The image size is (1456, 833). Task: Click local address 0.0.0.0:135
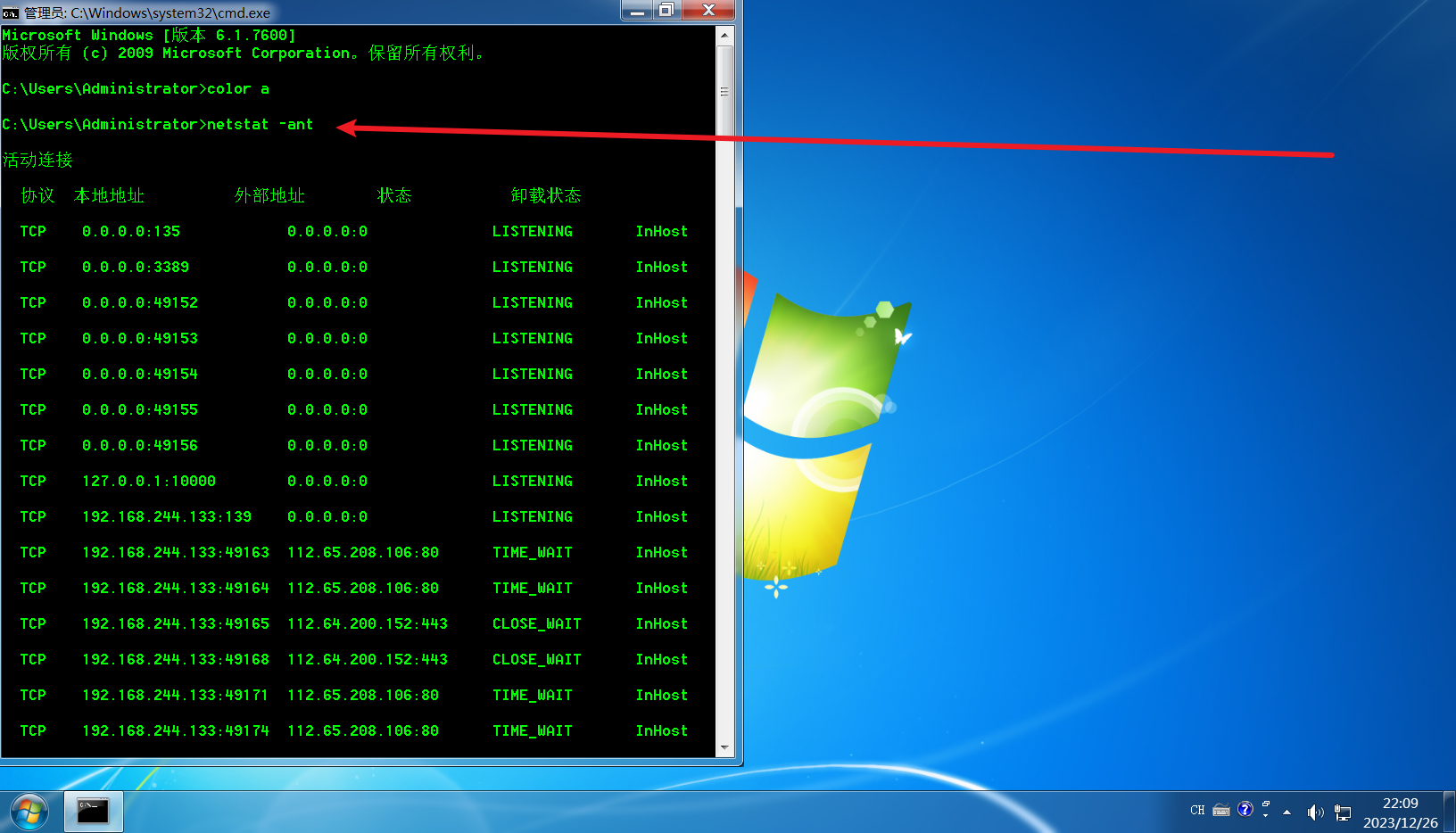click(x=131, y=231)
